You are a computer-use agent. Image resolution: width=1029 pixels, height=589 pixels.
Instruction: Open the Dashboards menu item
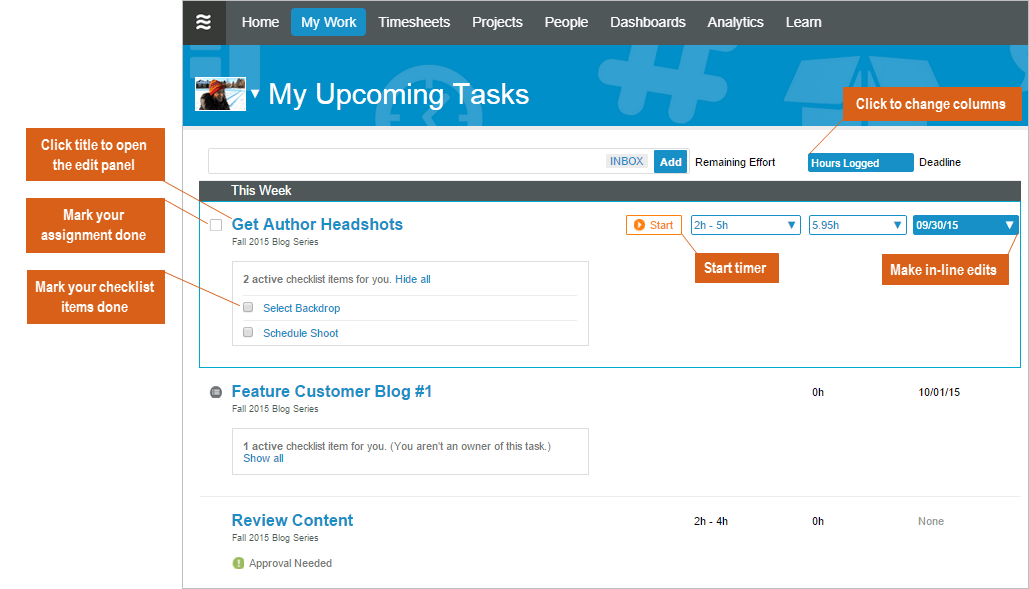pyautogui.click(x=647, y=22)
